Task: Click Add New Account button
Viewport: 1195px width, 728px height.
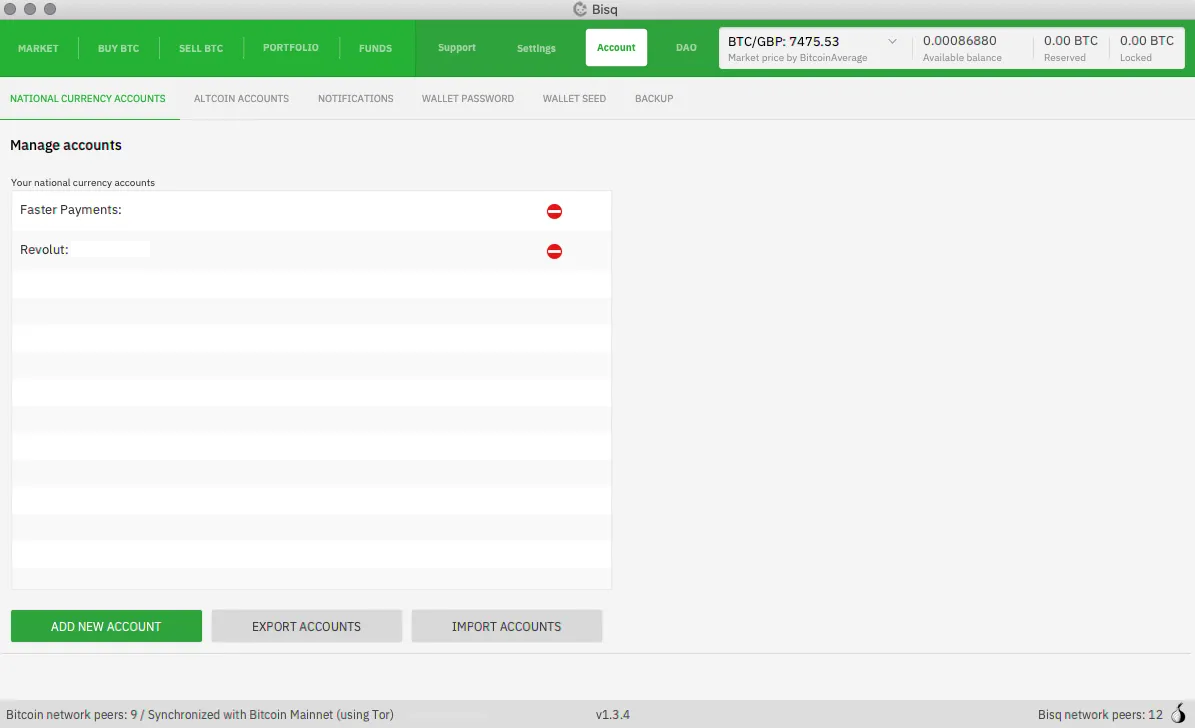Action: pyautogui.click(x=106, y=626)
